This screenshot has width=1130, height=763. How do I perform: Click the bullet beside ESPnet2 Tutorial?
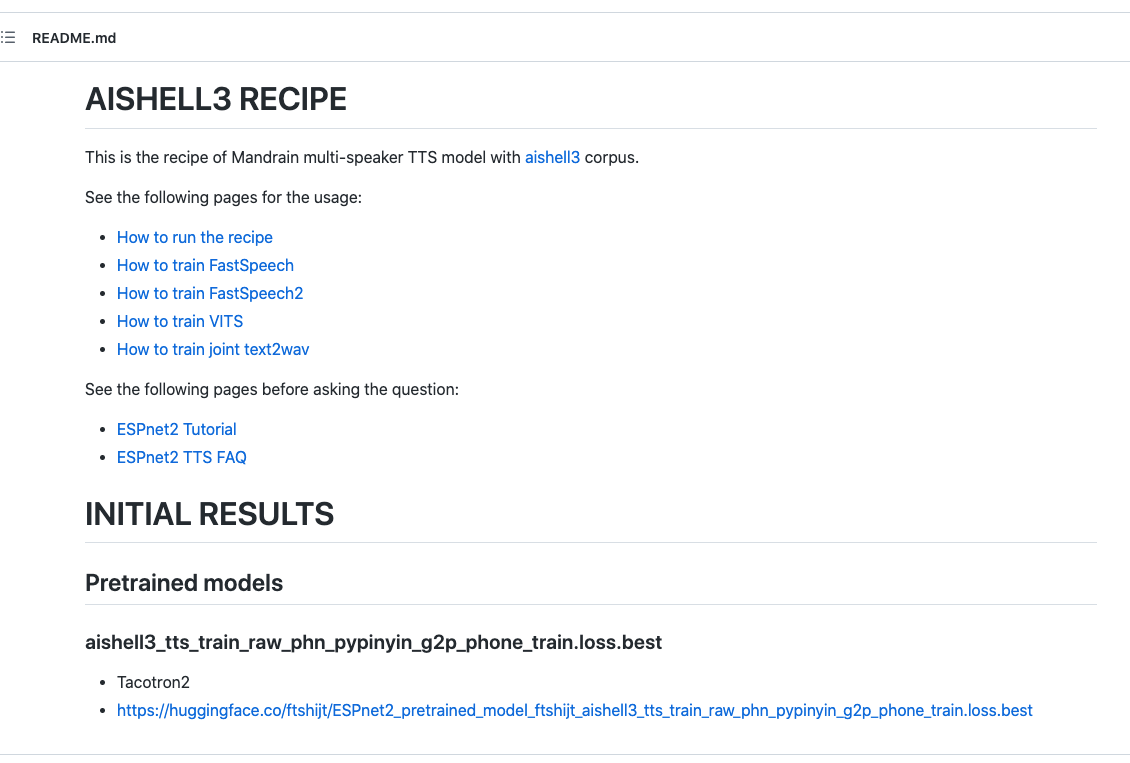(x=103, y=429)
